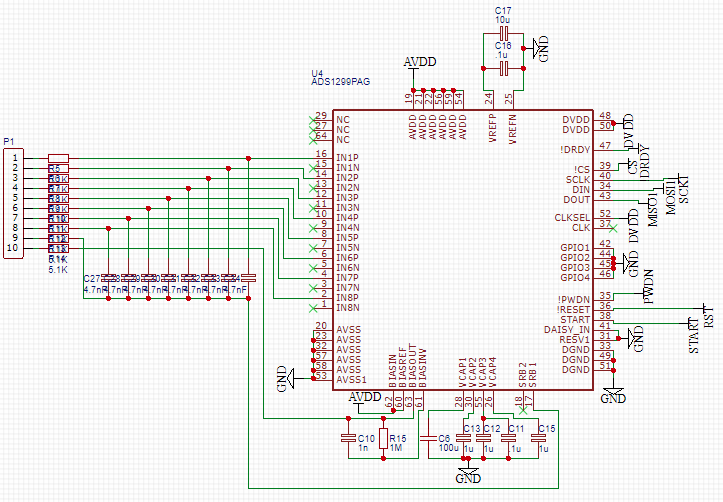Select the C13 1u capacitor symbol

463,438
